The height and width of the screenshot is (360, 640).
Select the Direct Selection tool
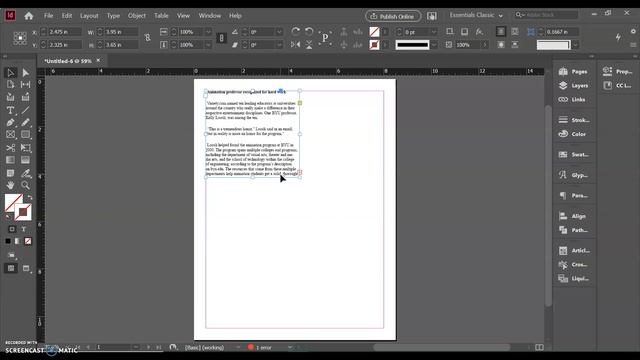[x=25, y=73]
